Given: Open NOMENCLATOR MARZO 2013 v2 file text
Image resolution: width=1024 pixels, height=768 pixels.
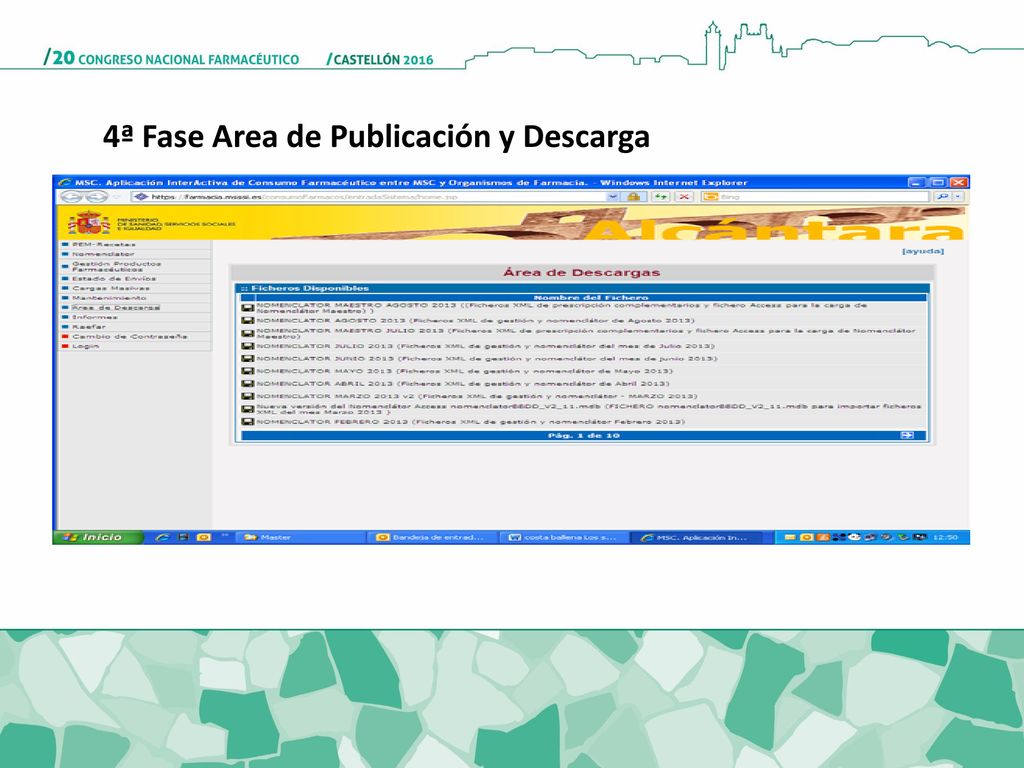Looking at the screenshot, I should pyautogui.click(x=477, y=396).
